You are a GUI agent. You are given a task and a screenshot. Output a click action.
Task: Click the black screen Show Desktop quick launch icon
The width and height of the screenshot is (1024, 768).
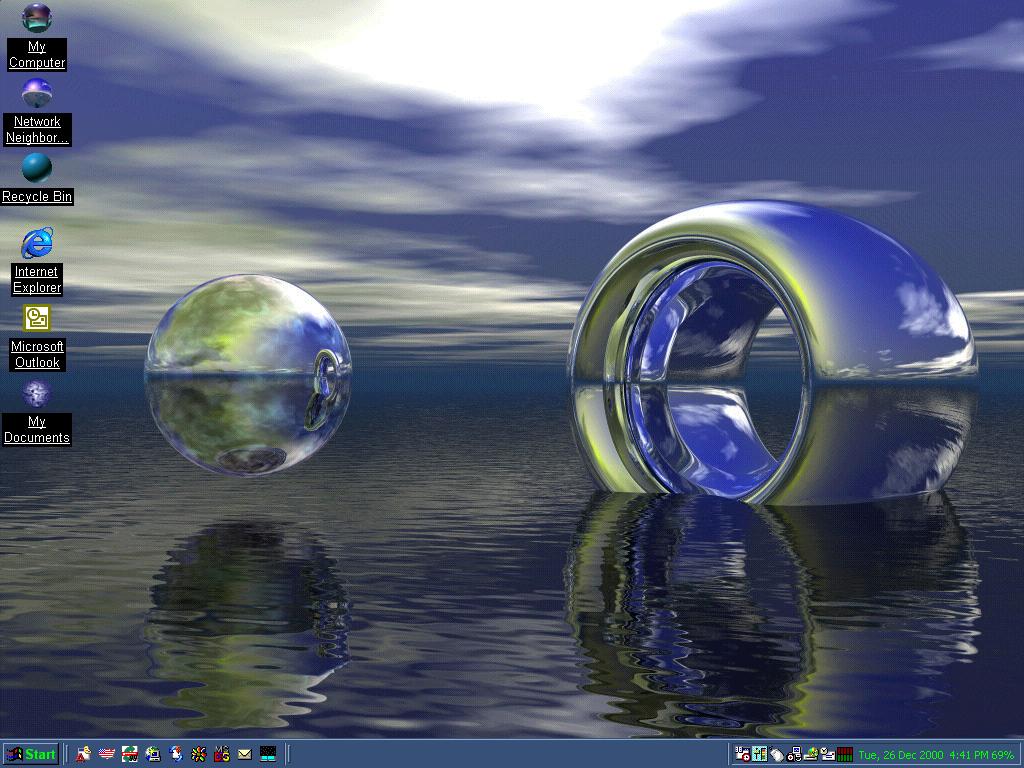coord(268,754)
